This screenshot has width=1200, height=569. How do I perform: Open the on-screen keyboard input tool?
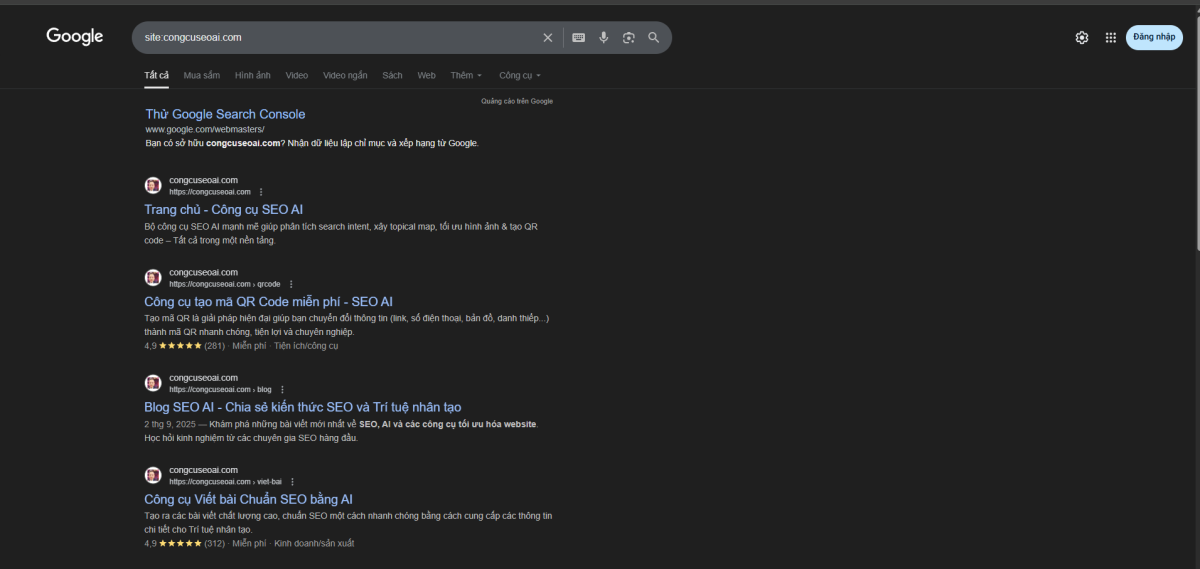[x=578, y=38]
